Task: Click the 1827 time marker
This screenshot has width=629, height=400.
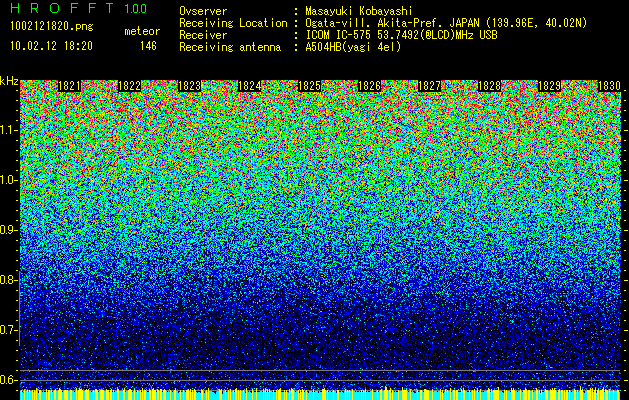Action: [x=429, y=86]
